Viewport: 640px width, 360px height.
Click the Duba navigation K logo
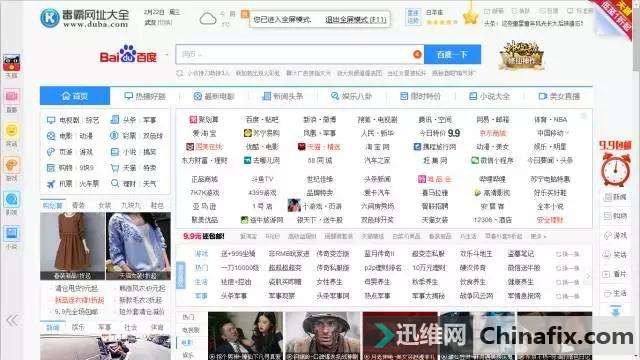point(50,18)
